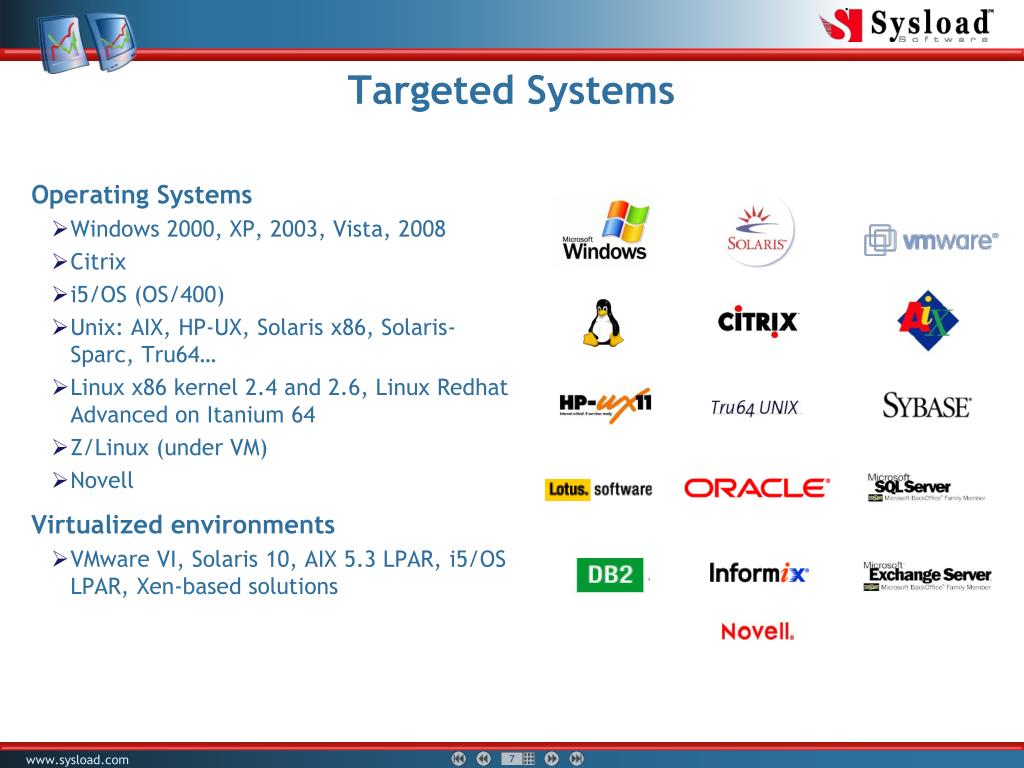Click the Tru64 UNIX logo

(x=755, y=408)
